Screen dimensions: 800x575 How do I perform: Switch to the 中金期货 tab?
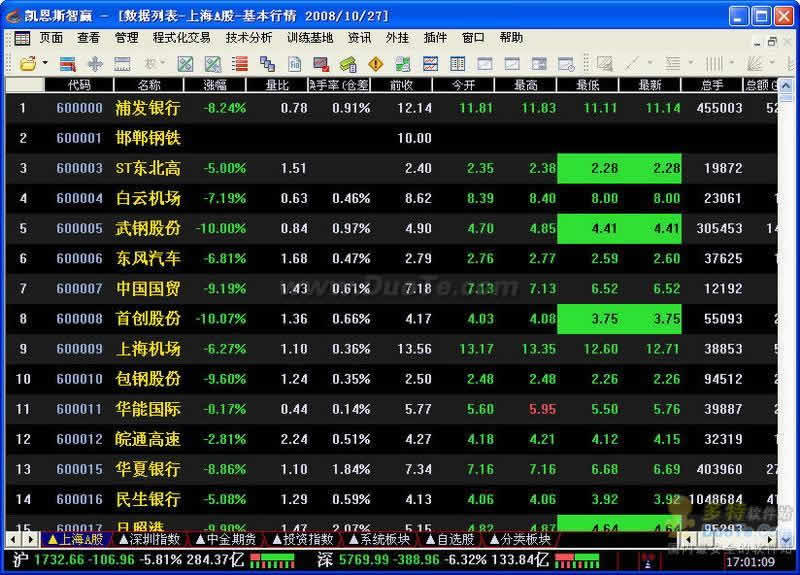[226, 539]
